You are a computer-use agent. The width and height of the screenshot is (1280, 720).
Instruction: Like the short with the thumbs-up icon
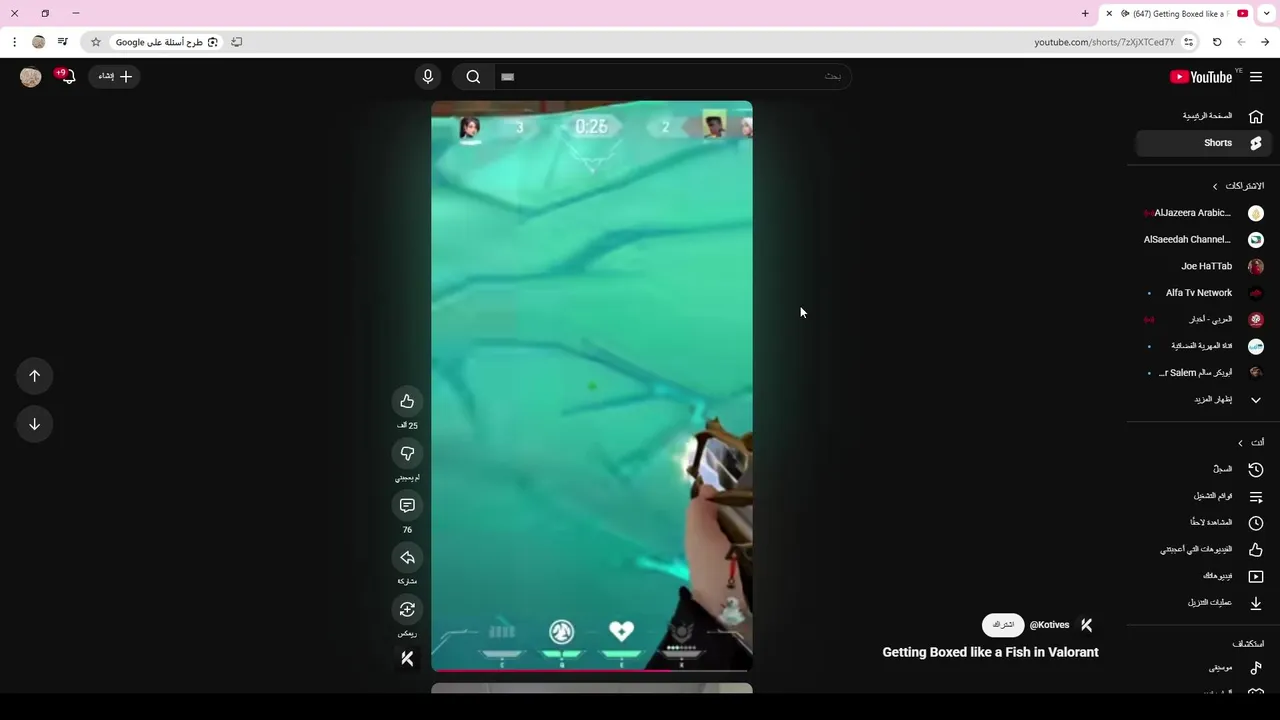(407, 401)
